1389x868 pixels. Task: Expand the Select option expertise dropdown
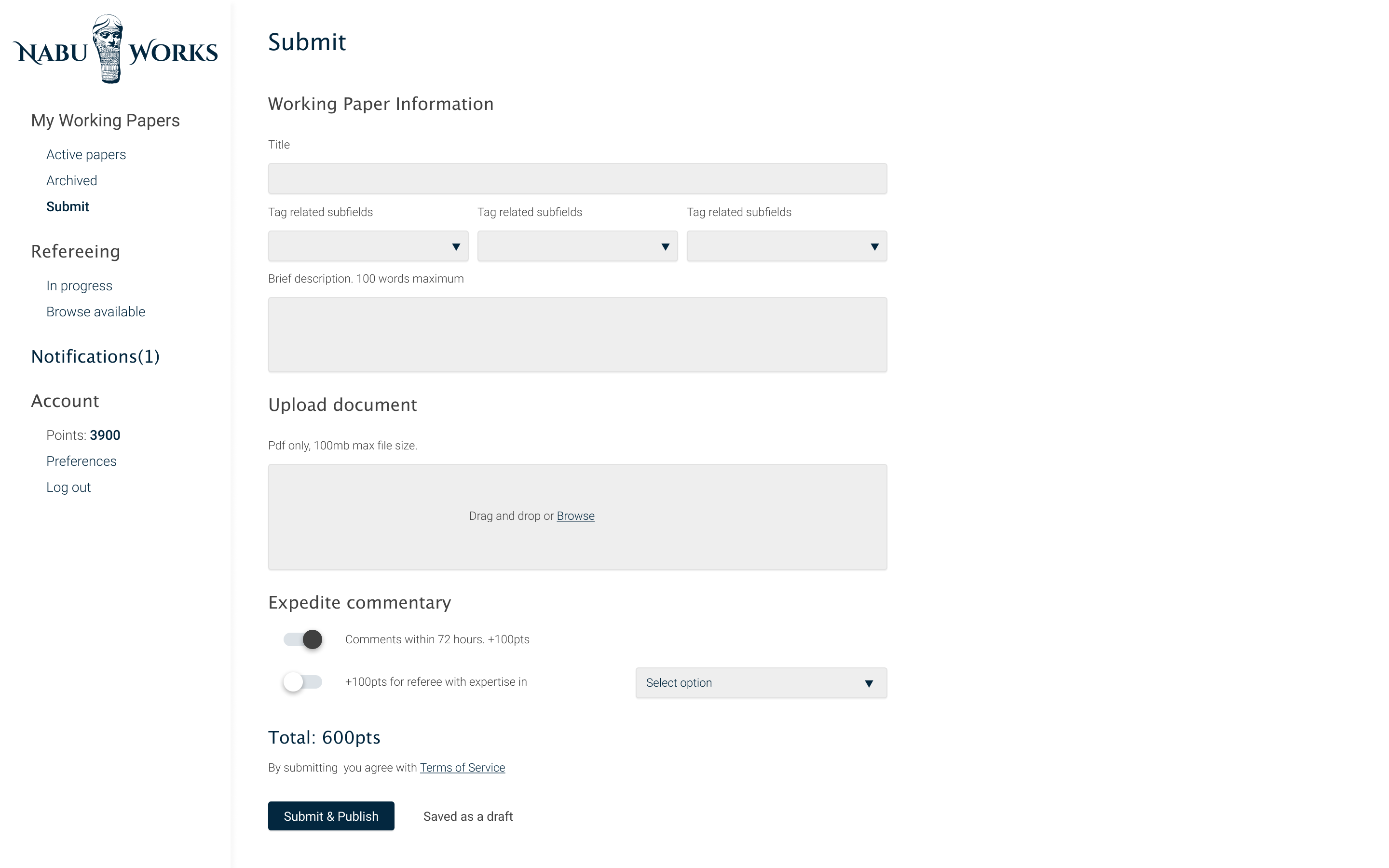[x=761, y=682]
